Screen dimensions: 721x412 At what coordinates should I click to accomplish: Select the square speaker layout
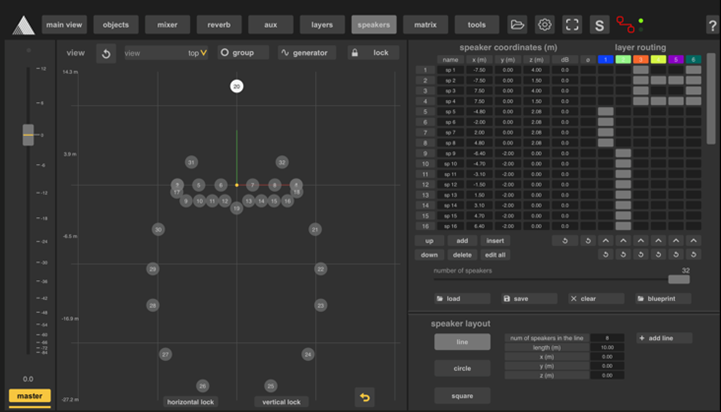pyautogui.click(x=462, y=395)
